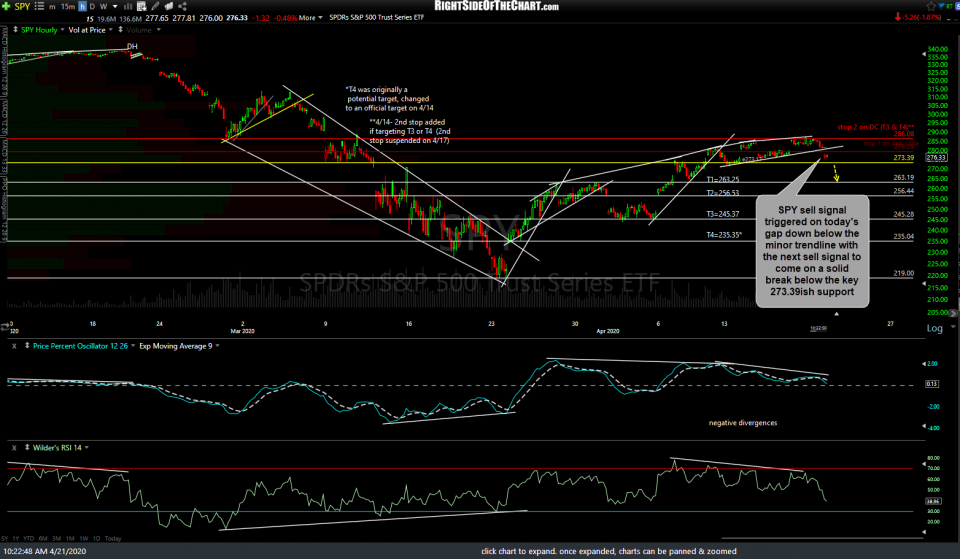Click the green plus add symbol icon
The image size is (960, 559).
point(6,6)
